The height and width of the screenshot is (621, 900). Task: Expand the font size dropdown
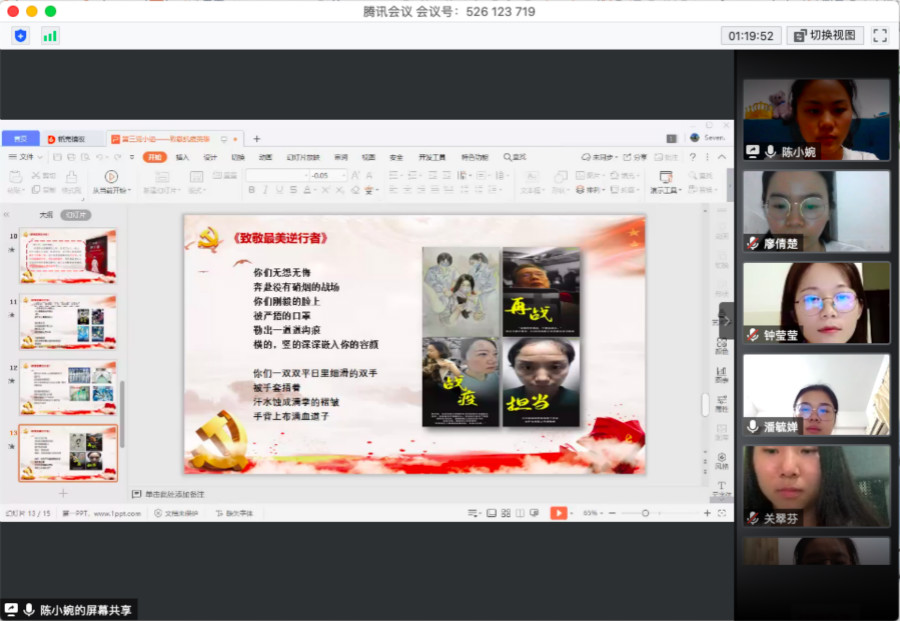tap(343, 176)
